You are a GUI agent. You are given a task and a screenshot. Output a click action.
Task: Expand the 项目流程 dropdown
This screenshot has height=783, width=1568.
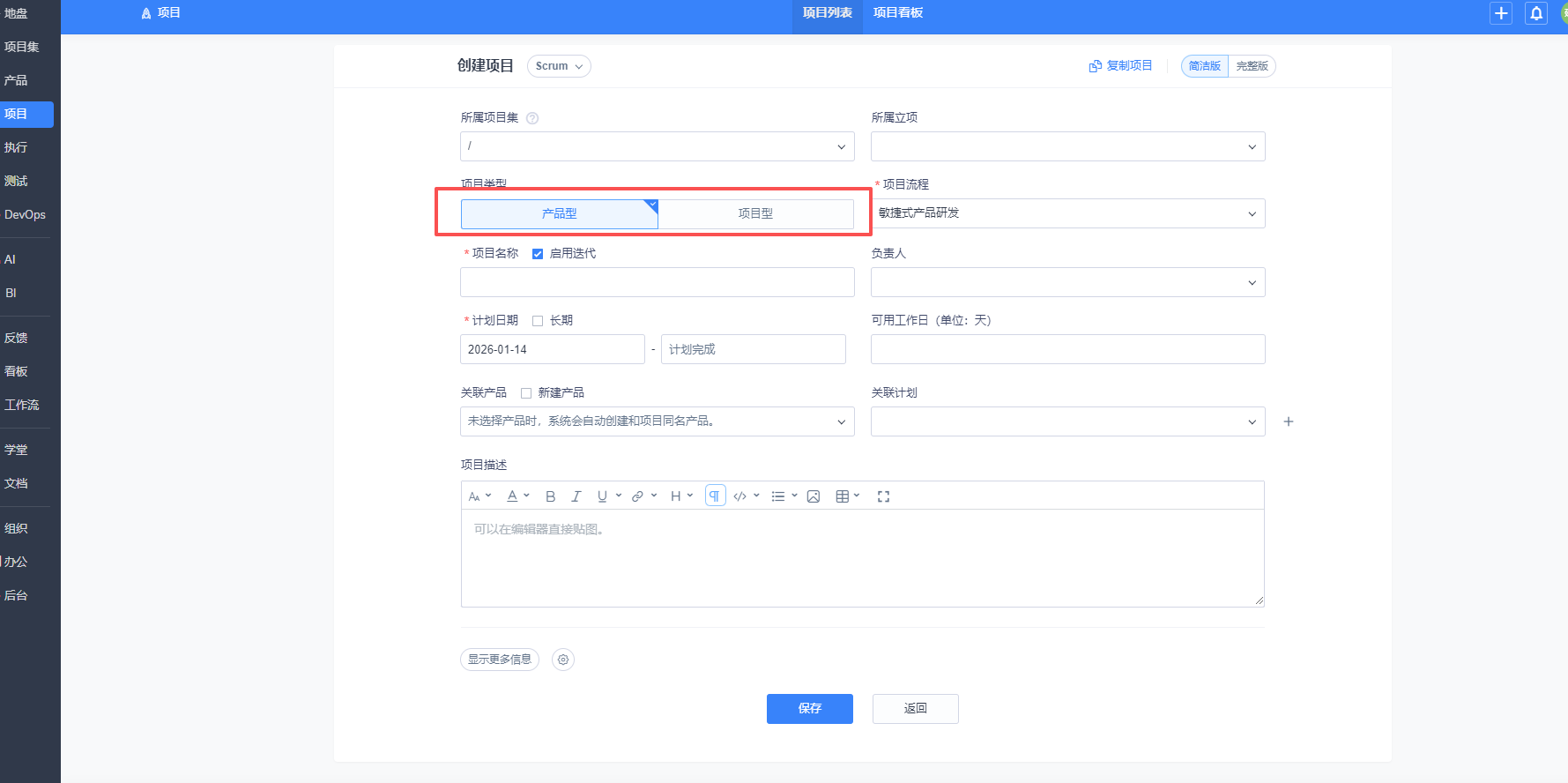click(x=1067, y=213)
